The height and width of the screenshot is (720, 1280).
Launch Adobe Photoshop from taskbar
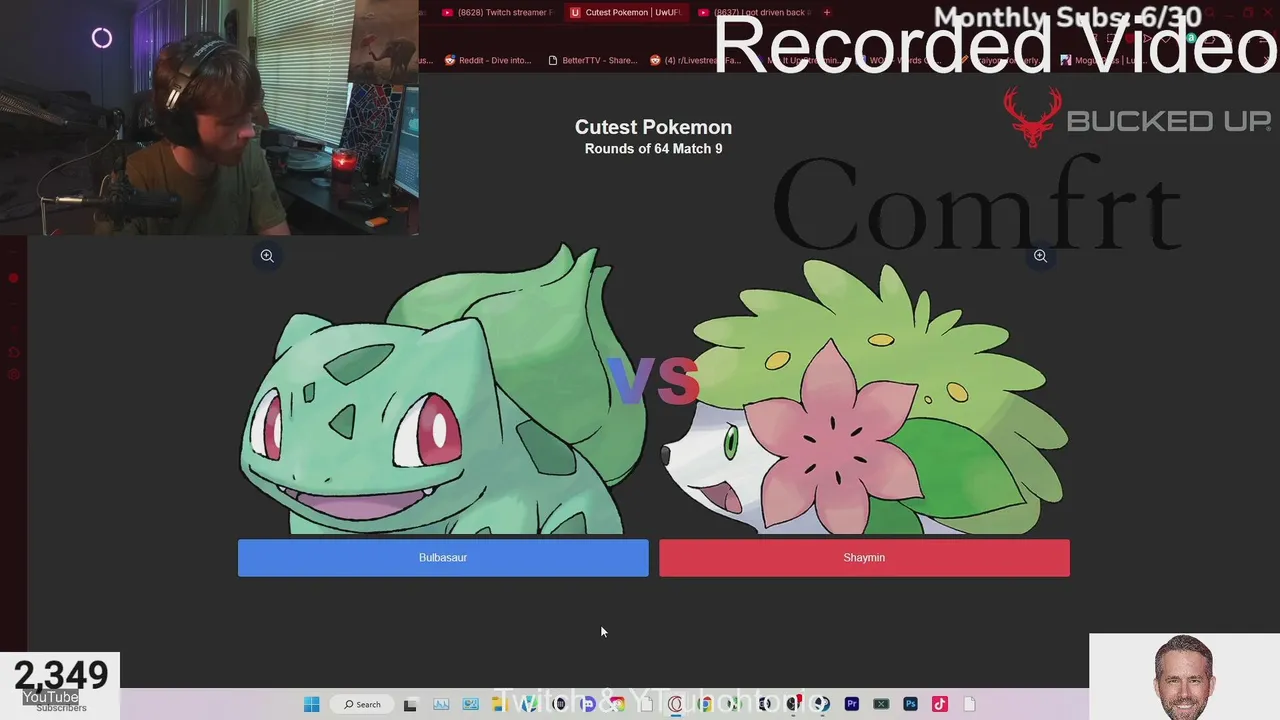coord(910,704)
